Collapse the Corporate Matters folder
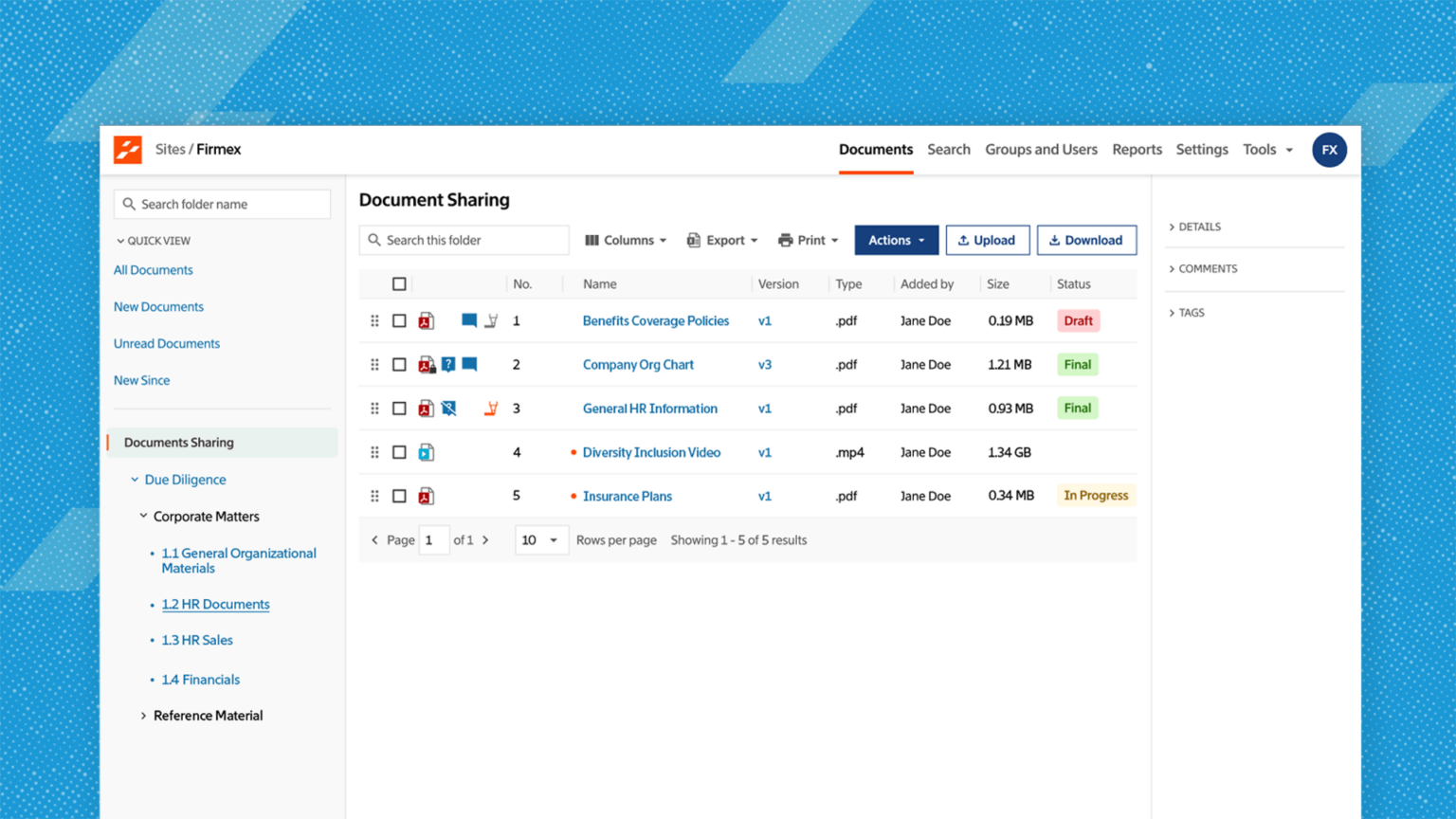 pyautogui.click(x=143, y=516)
